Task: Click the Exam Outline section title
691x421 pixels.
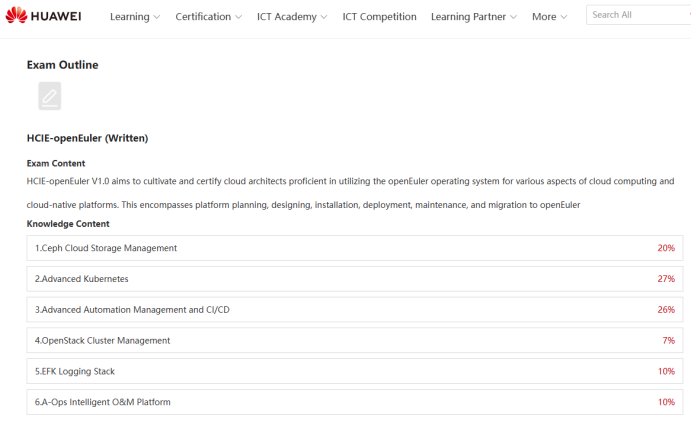Action: click(62, 65)
